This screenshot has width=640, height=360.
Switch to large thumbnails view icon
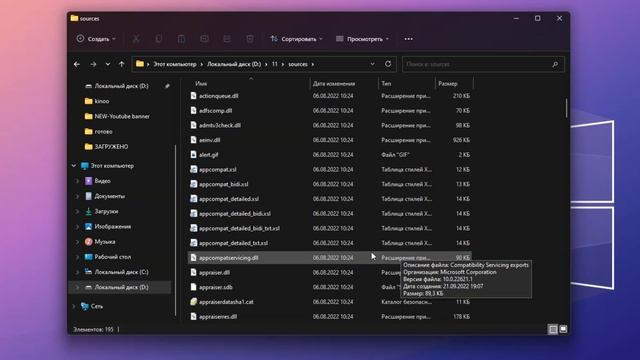pos(563,329)
